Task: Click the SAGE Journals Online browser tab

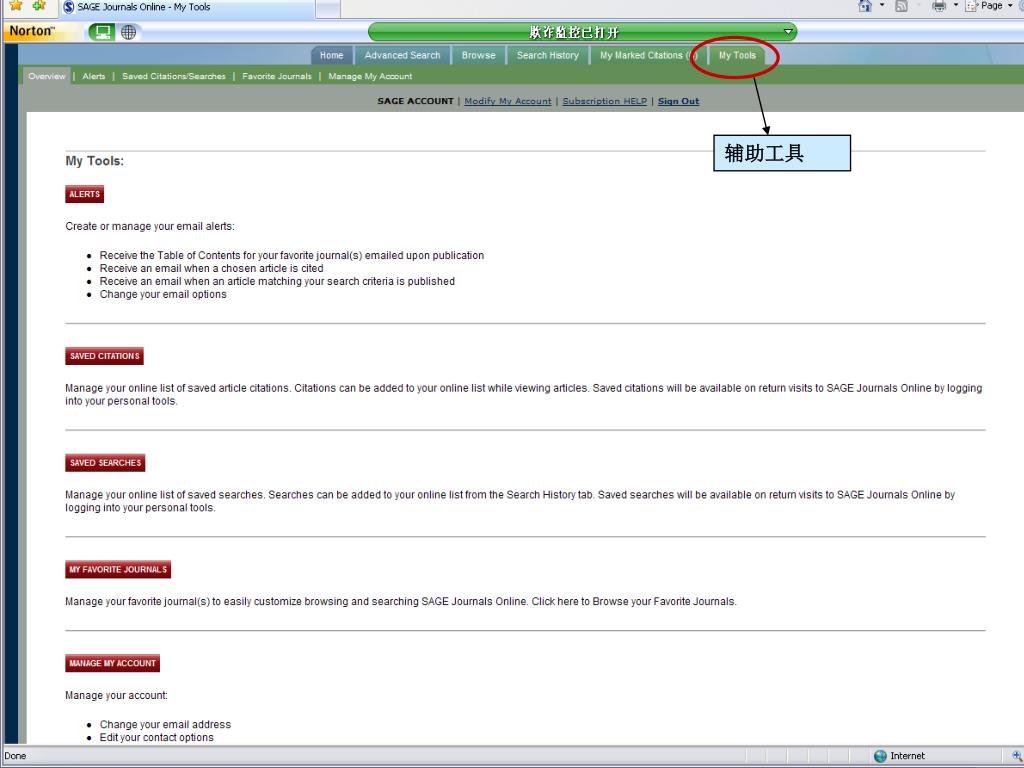Action: pyautogui.click(x=187, y=7)
